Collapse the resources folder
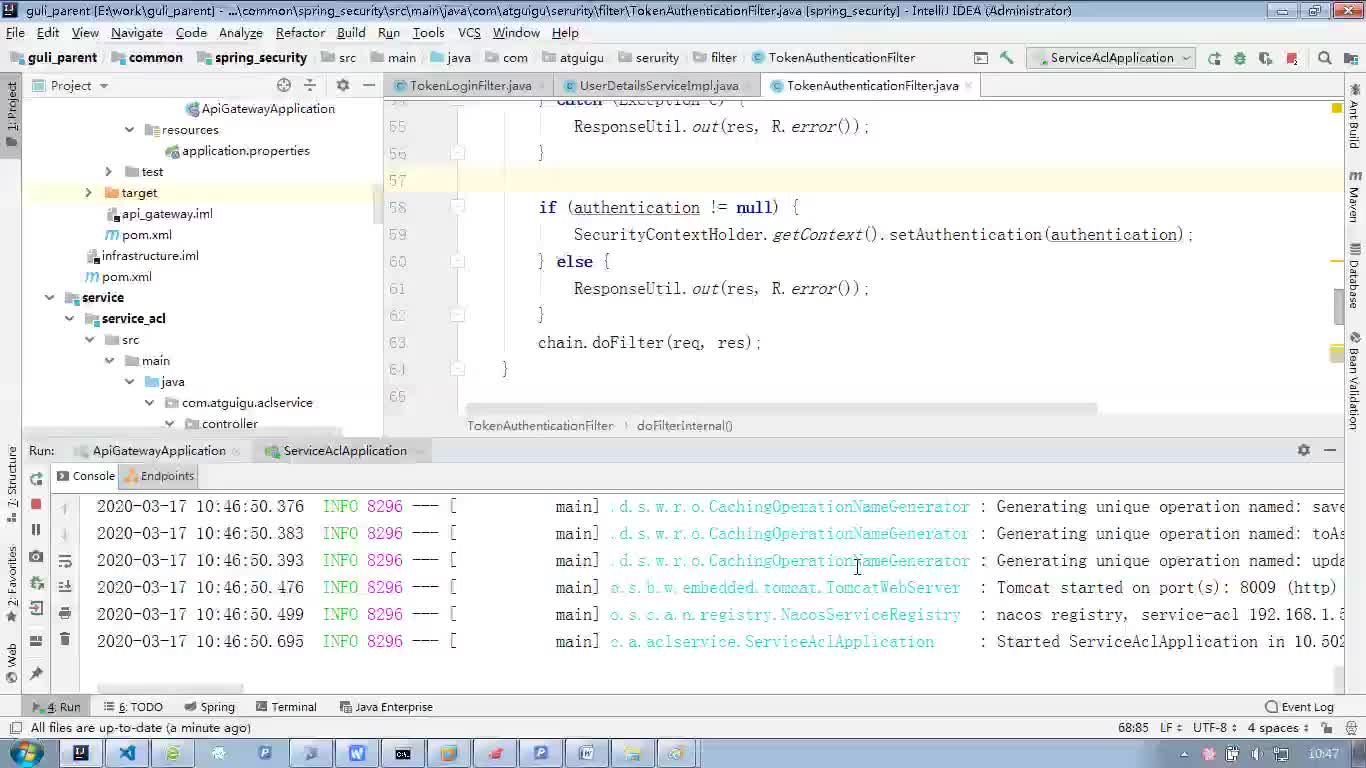Screen dimensions: 1366x768 point(129,130)
